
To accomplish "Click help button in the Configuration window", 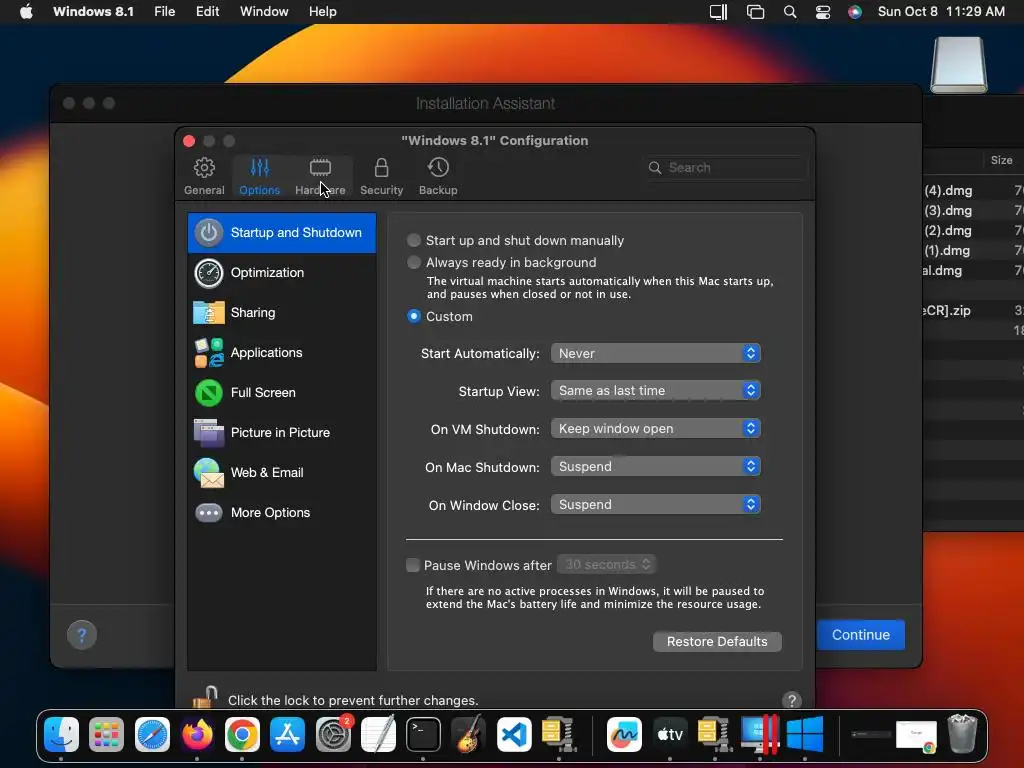I will [x=792, y=700].
